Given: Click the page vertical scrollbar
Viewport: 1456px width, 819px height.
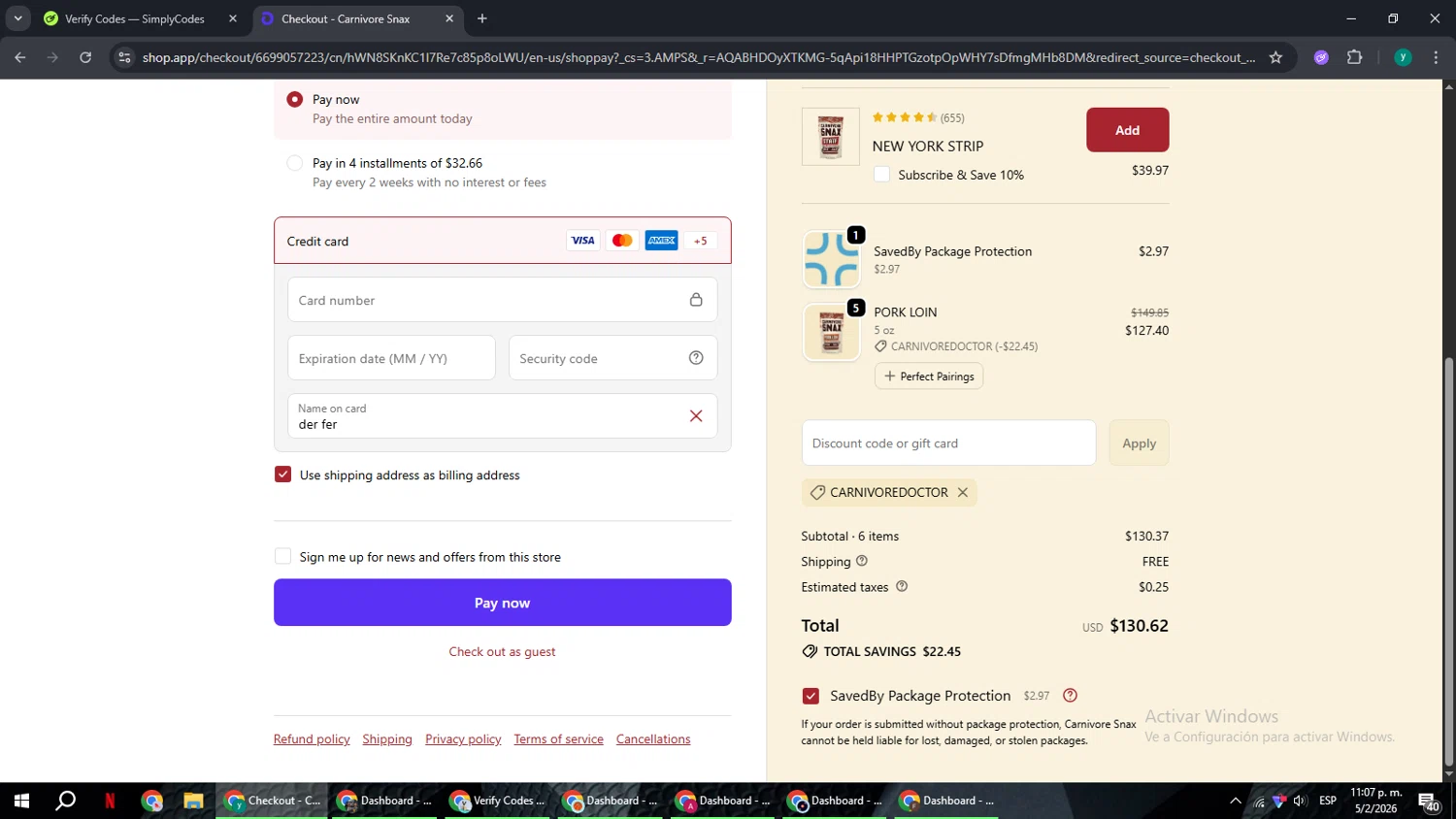Looking at the screenshot, I should (1449, 563).
